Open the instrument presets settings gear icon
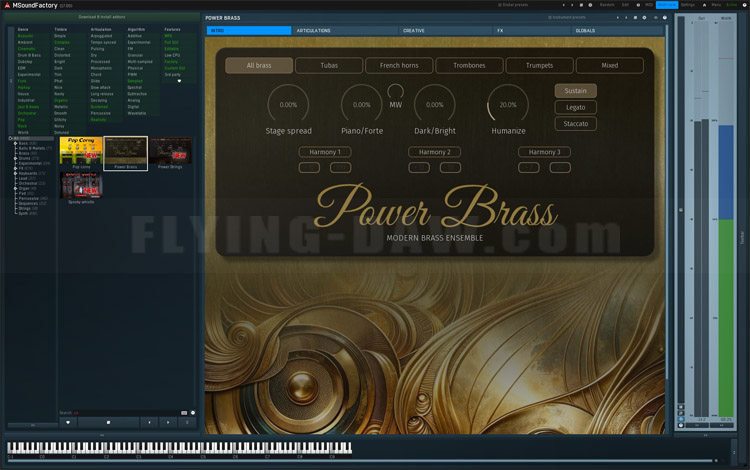This screenshot has height=470, width=750. click(644, 17)
